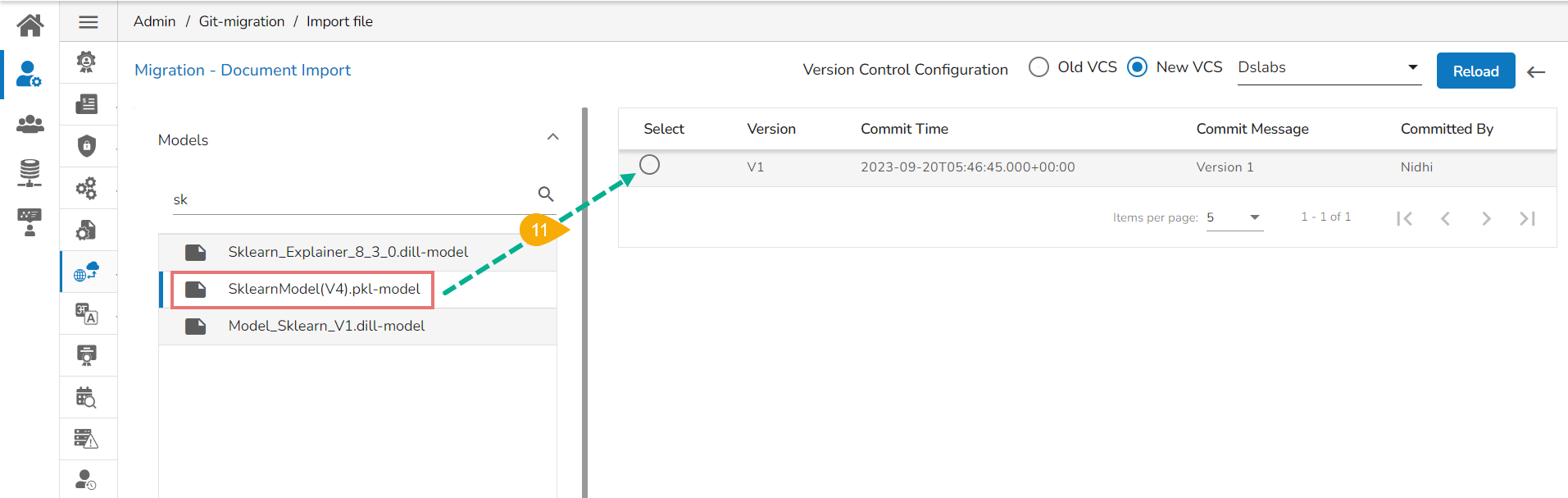
Task: Open the language translation icon
Action: coord(87,313)
